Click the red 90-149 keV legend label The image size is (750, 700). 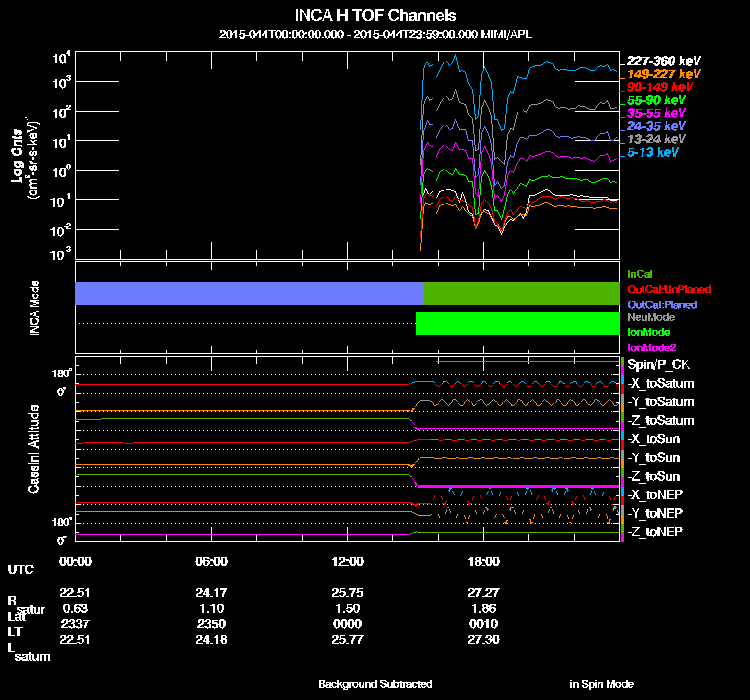point(660,87)
